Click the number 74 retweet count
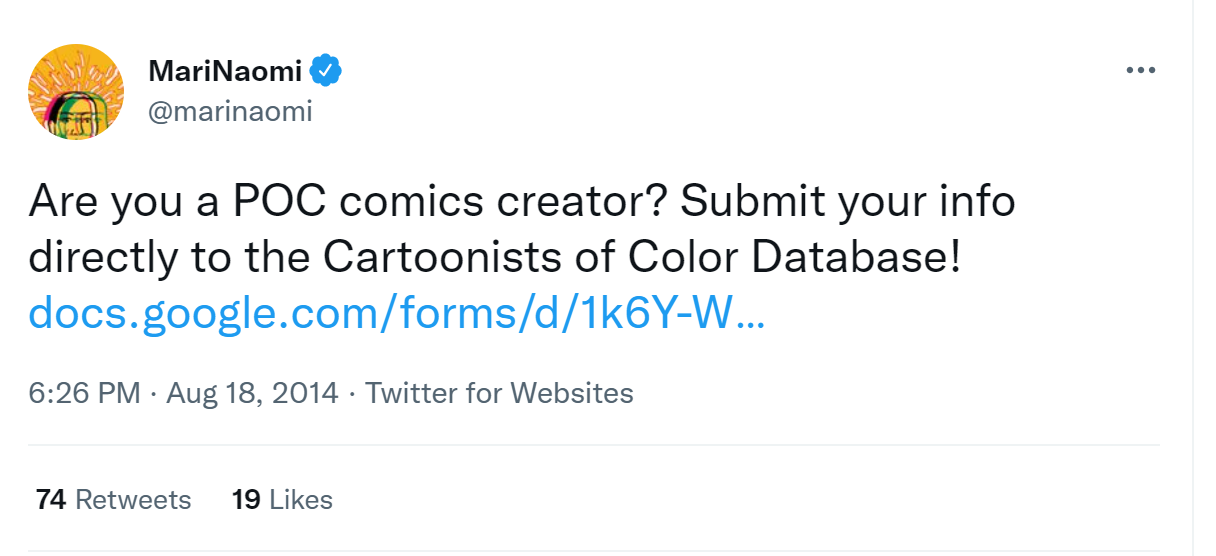The width and height of the screenshot is (1216, 556). pos(51,499)
